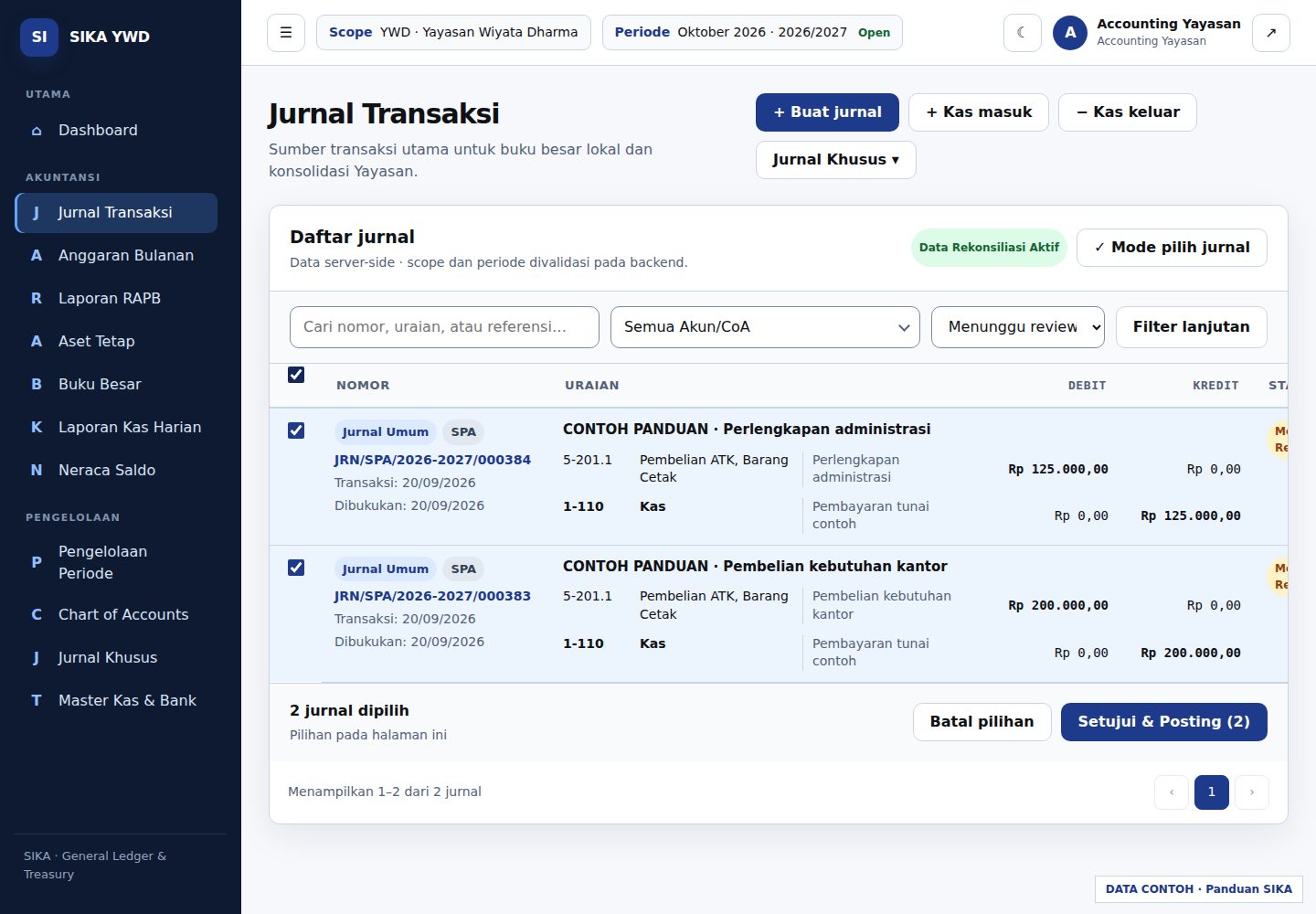
Task: Click 'Setujui & Posting (2)' button
Action: 1164,722
